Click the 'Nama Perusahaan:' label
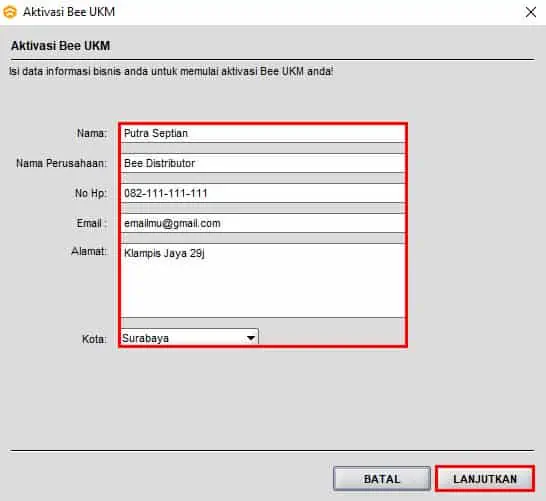 (x=61, y=163)
